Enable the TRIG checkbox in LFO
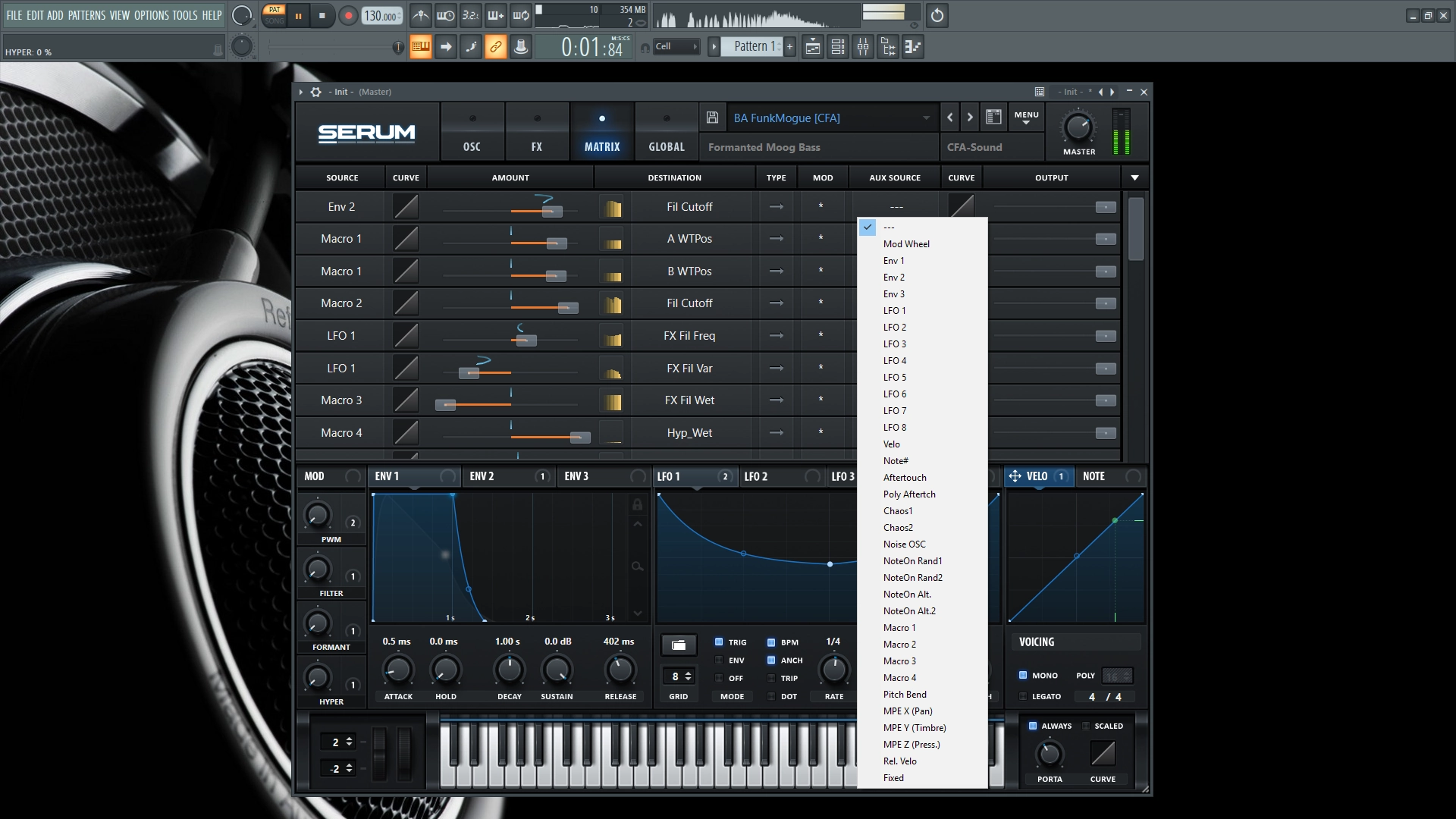This screenshot has height=819, width=1456. (719, 642)
